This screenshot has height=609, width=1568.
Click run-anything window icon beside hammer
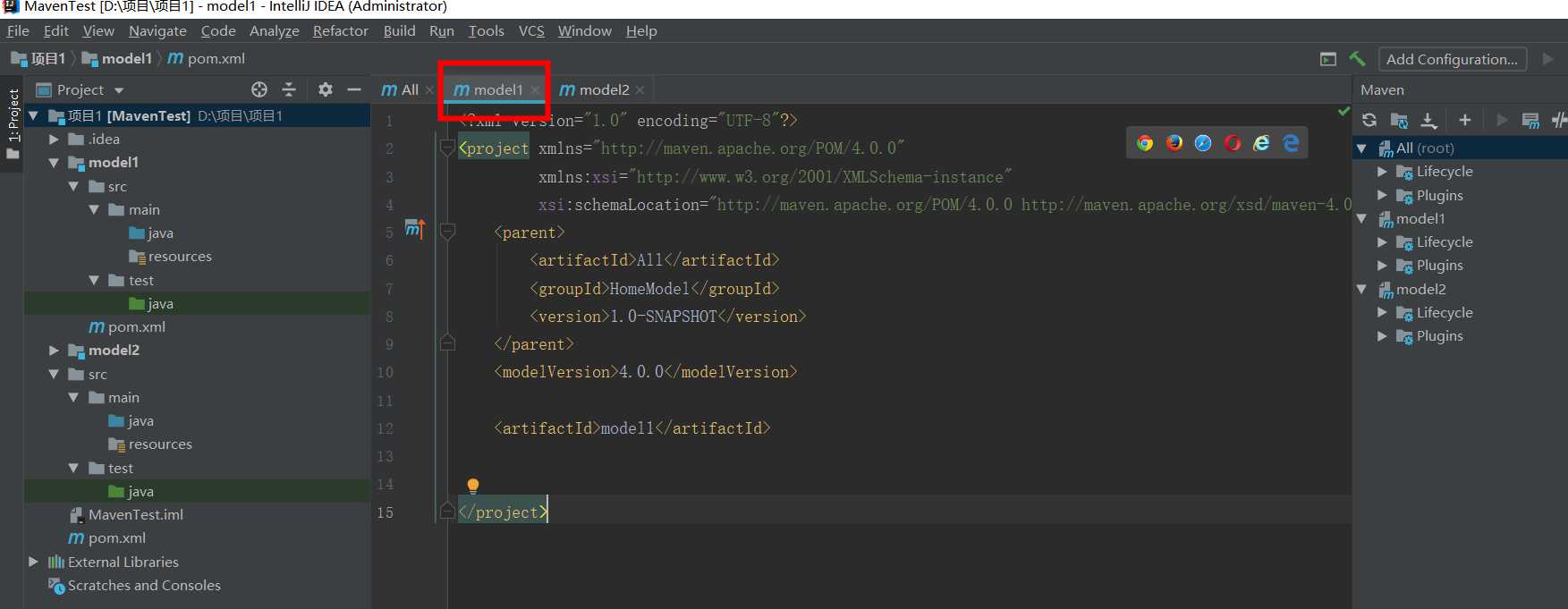tap(1328, 59)
